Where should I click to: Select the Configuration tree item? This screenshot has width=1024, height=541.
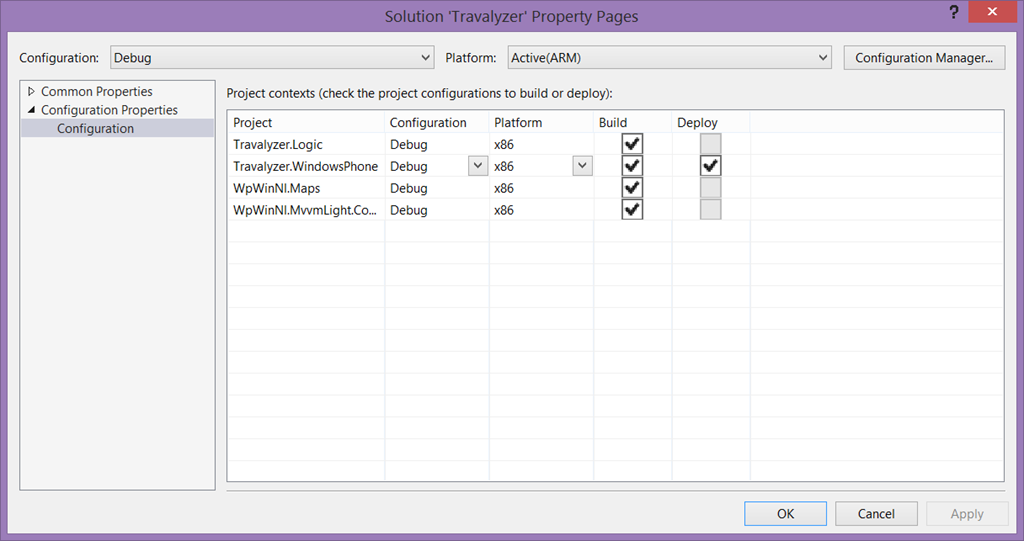tap(95, 128)
